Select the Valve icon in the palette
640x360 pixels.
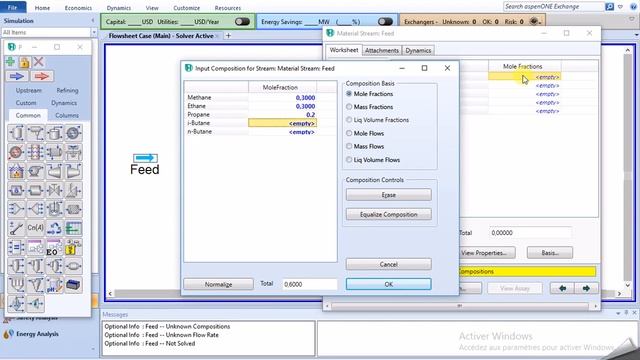coord(54,190)
